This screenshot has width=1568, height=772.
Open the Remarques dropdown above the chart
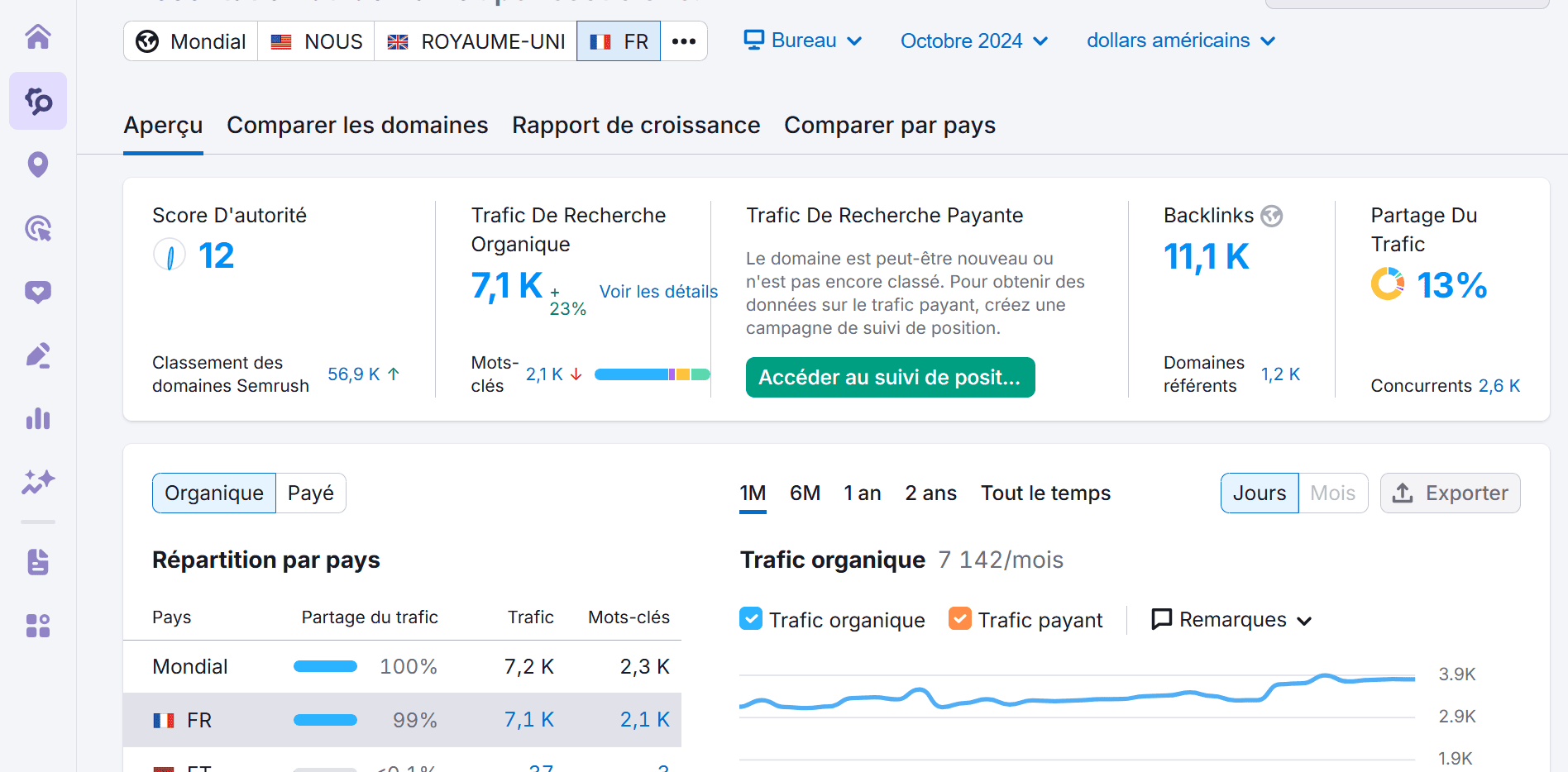pos(1231,619)
